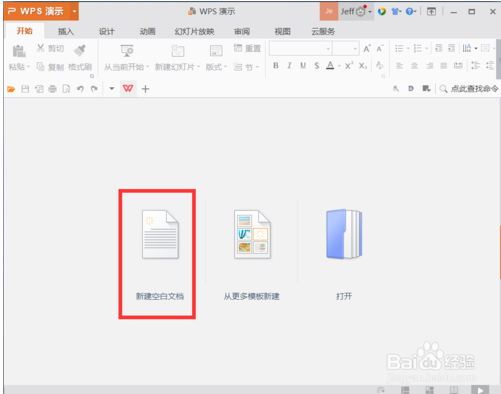Click the print preview icon in quick toolbar
501x394 pixels.
click(66, 89)
